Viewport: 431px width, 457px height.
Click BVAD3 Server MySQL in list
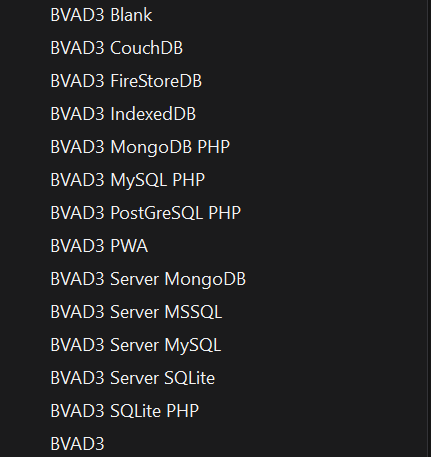(x=136, y=345)
